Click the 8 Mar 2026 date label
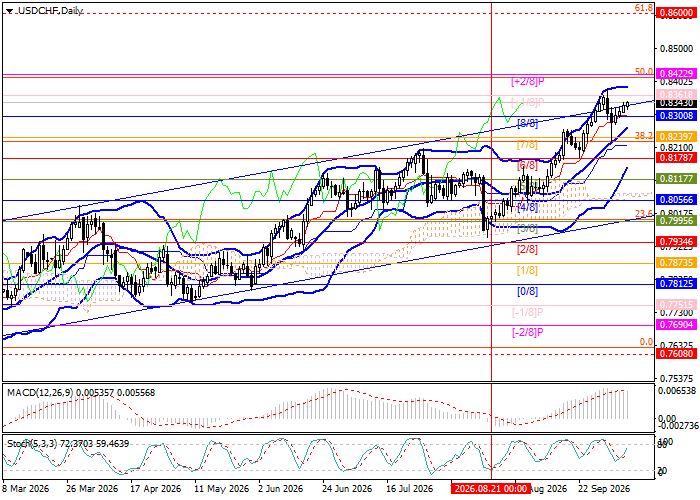The width and height of the screenshot is (700, 500). click(26, 488)
